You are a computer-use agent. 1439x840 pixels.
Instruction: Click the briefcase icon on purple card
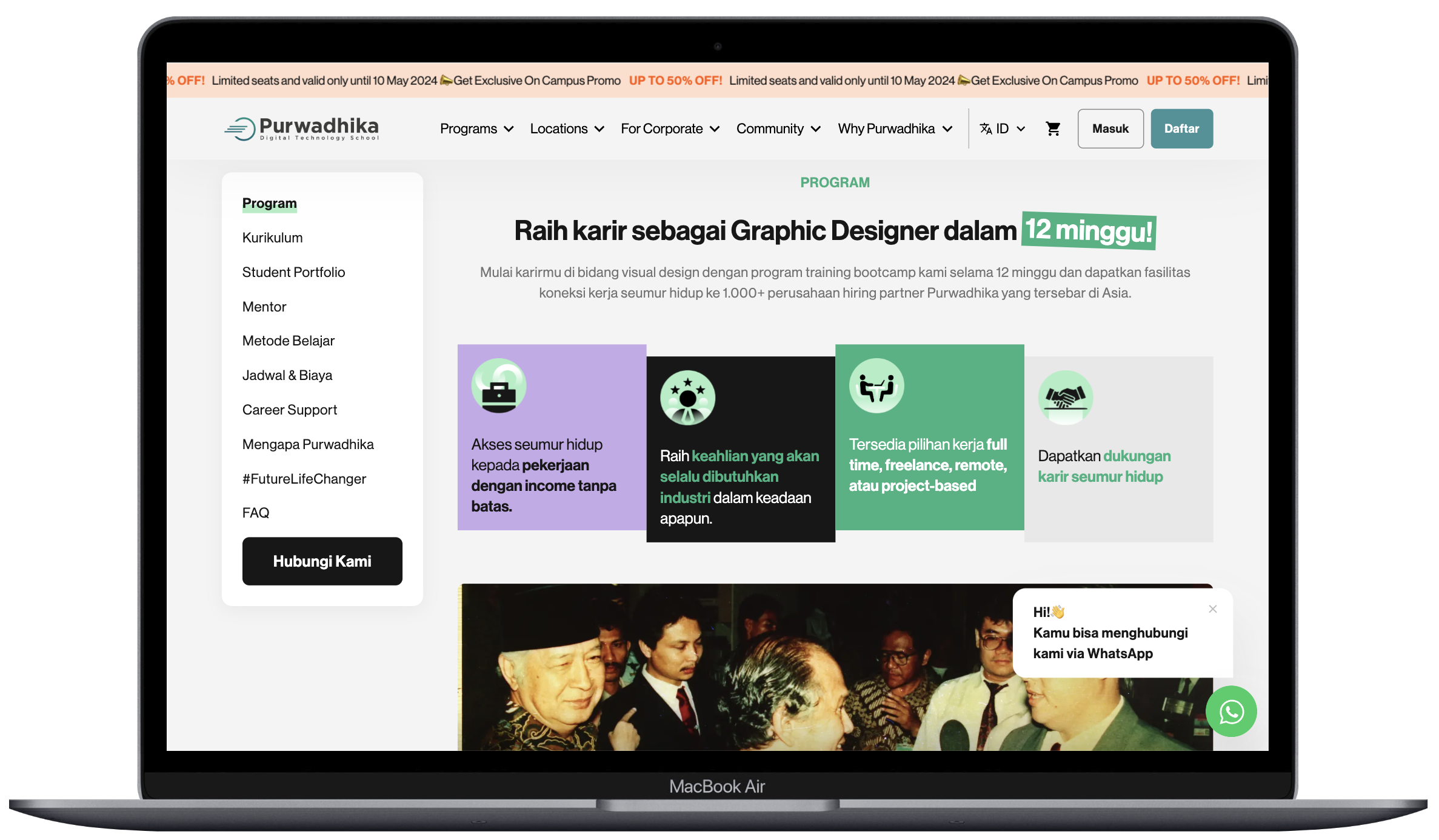tap(498, 386)
